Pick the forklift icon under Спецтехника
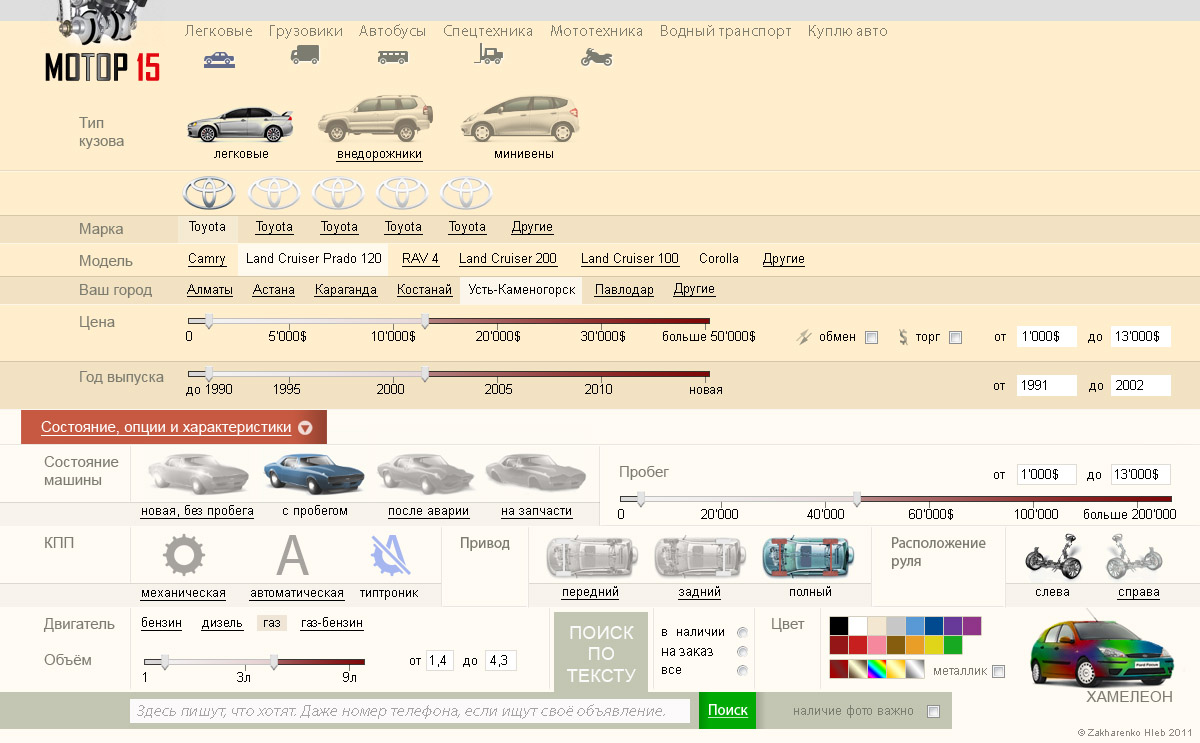Screen dimensions: 1200x743 pyautogui.click(x=488, y=54)
